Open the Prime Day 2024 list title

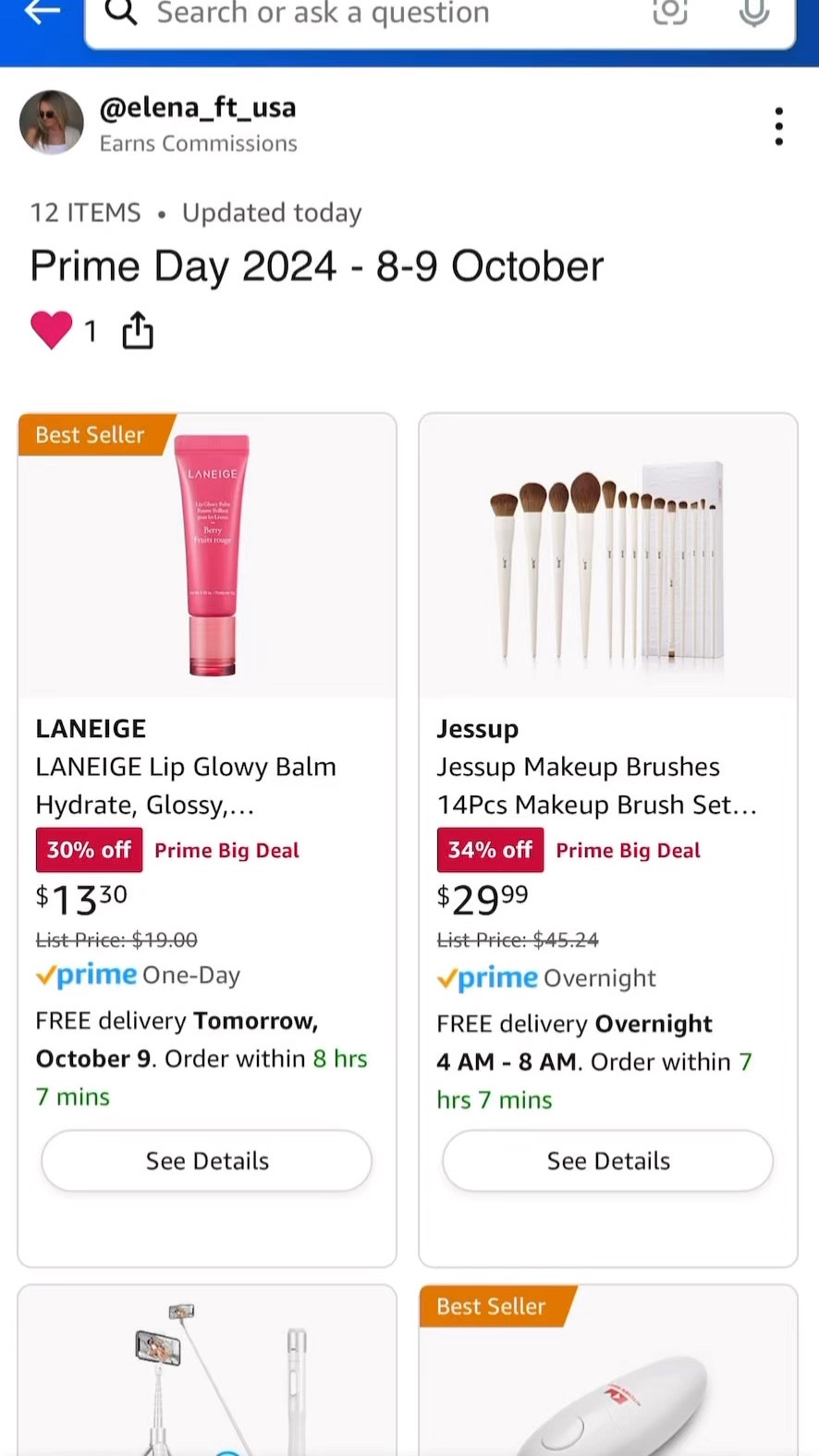(316, 265)
